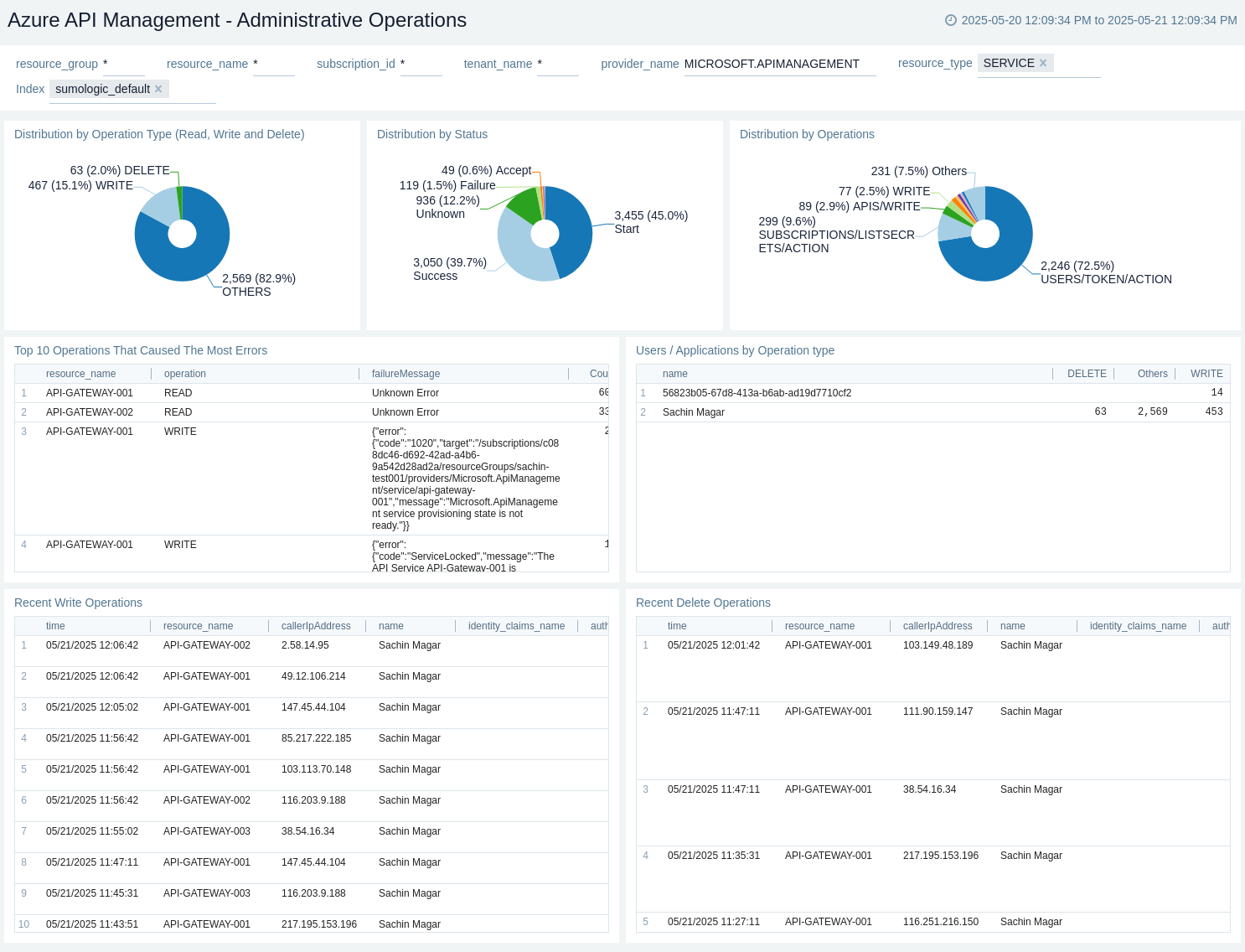Edit the resource_name filter field
Image resolution: width=1245 pixels, height=952 pixels.
[x=274, y=64]
